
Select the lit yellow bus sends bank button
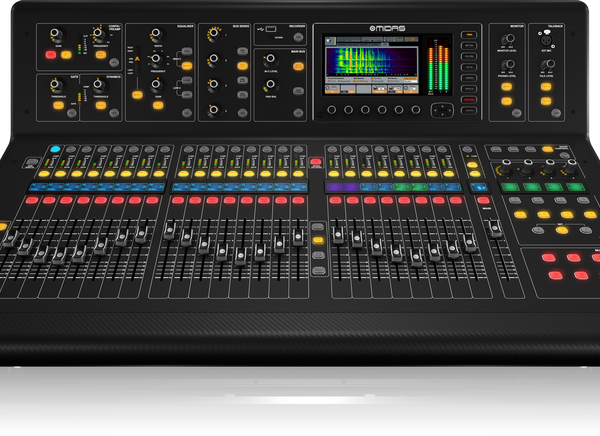click(242, 66)
